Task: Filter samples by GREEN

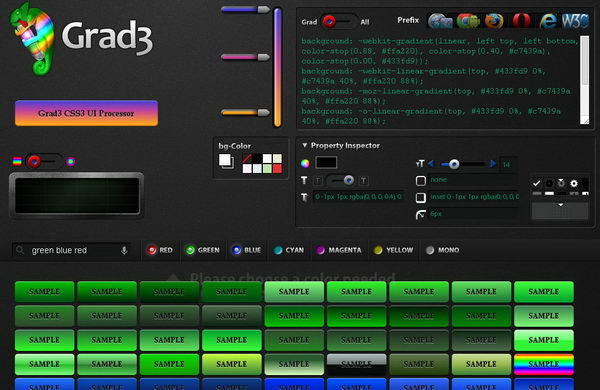Action: (x=203, y=250)
